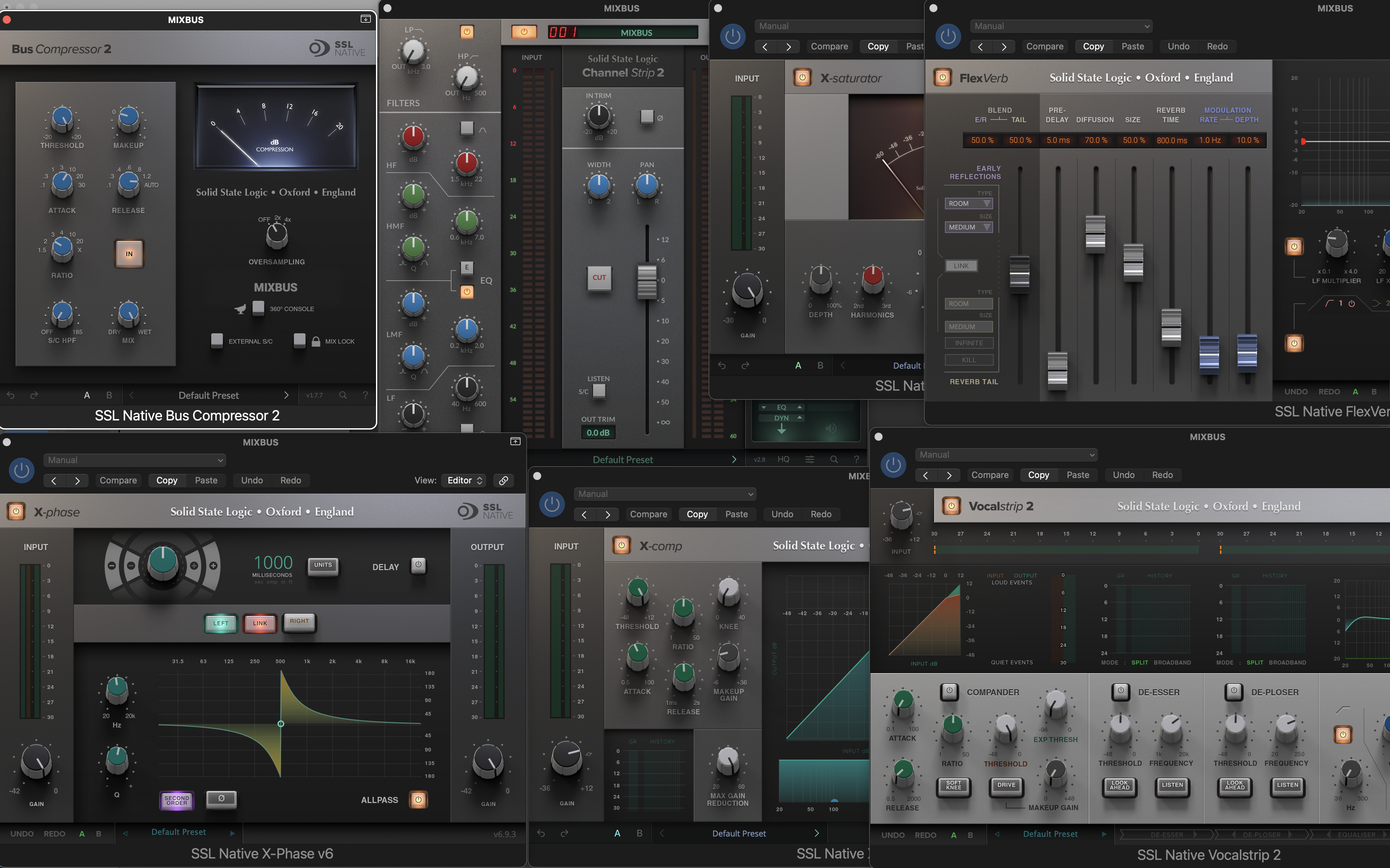Toggle the X-phase Delay power switch
The width and height of the screenshot is (1390, 868).
pyautogui.click(x=418, y=565)
